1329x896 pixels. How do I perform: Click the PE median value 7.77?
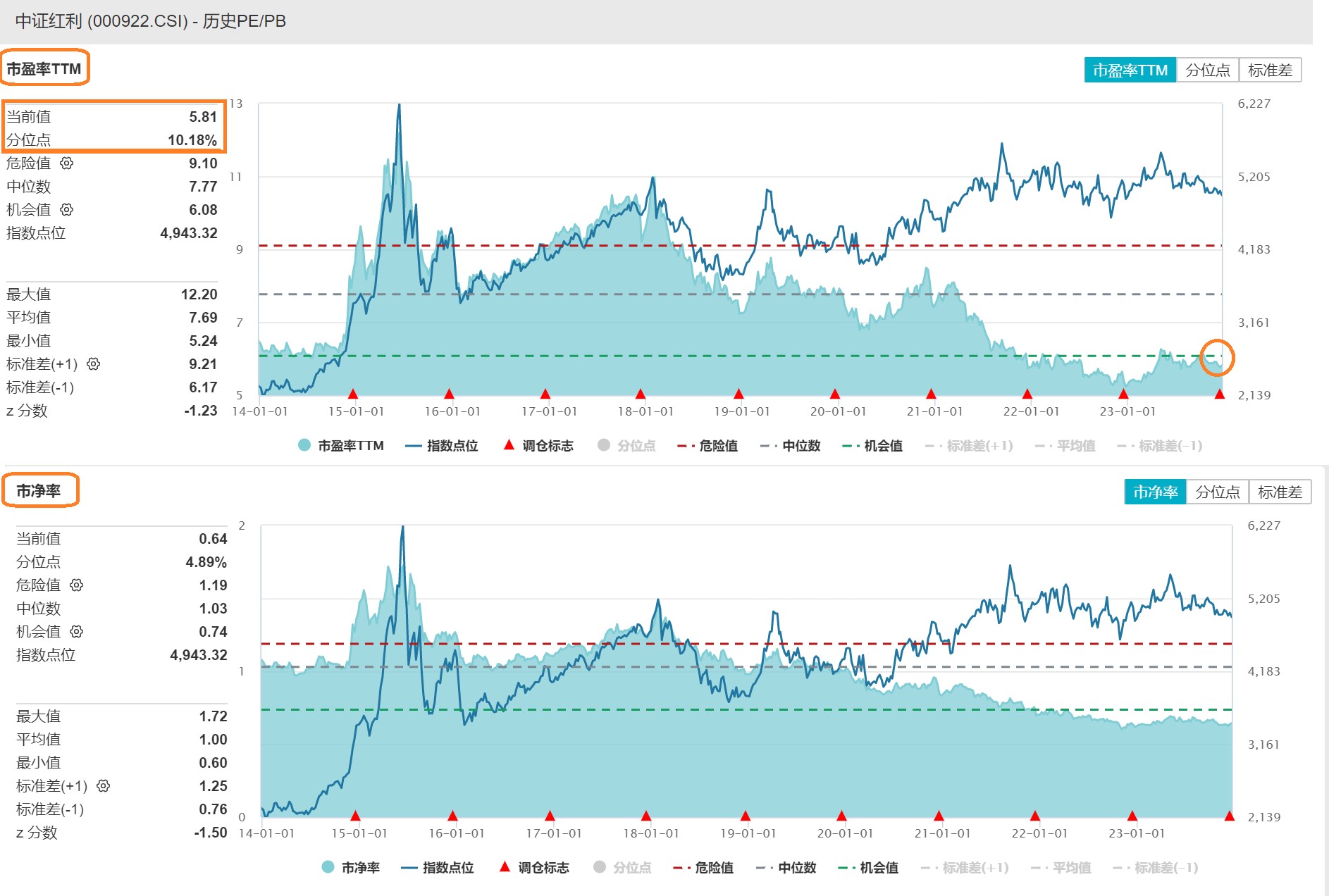coord(203,187)
